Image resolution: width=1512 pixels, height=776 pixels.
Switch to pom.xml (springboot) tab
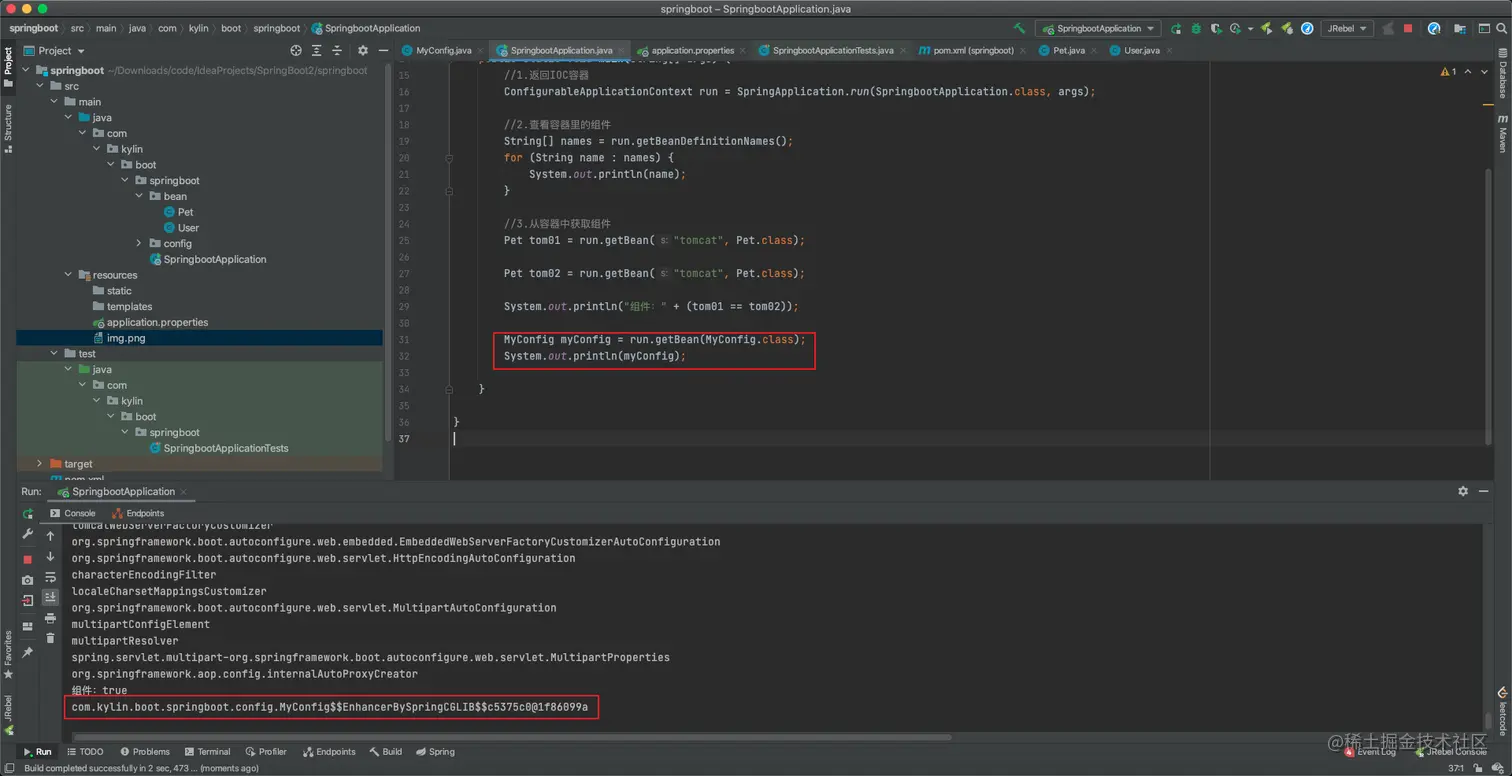[973, 50]
